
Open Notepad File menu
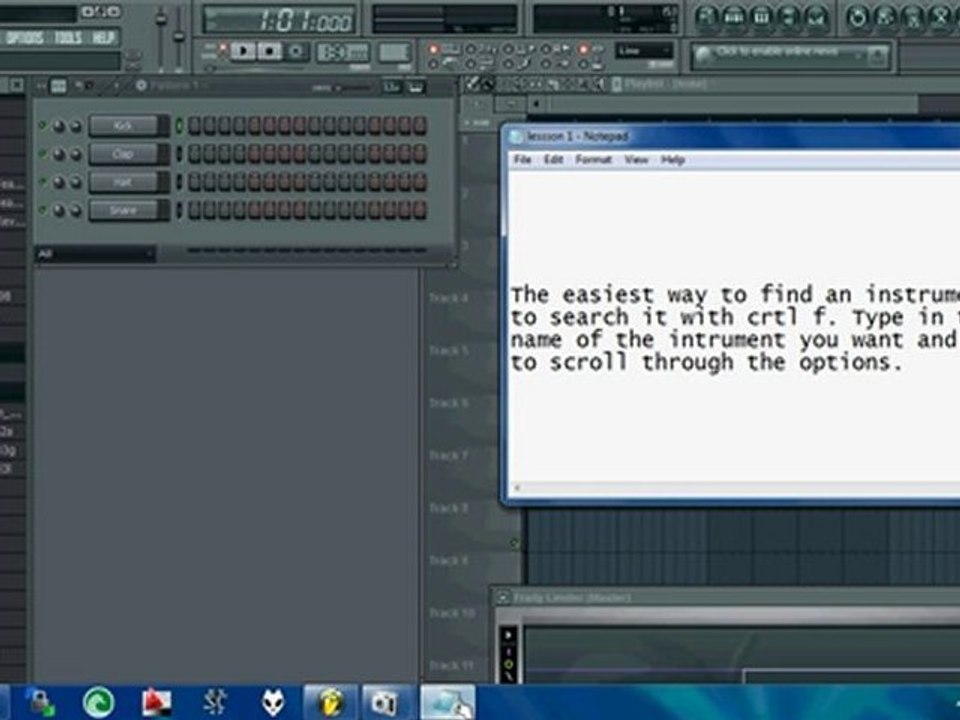[522, 160]
